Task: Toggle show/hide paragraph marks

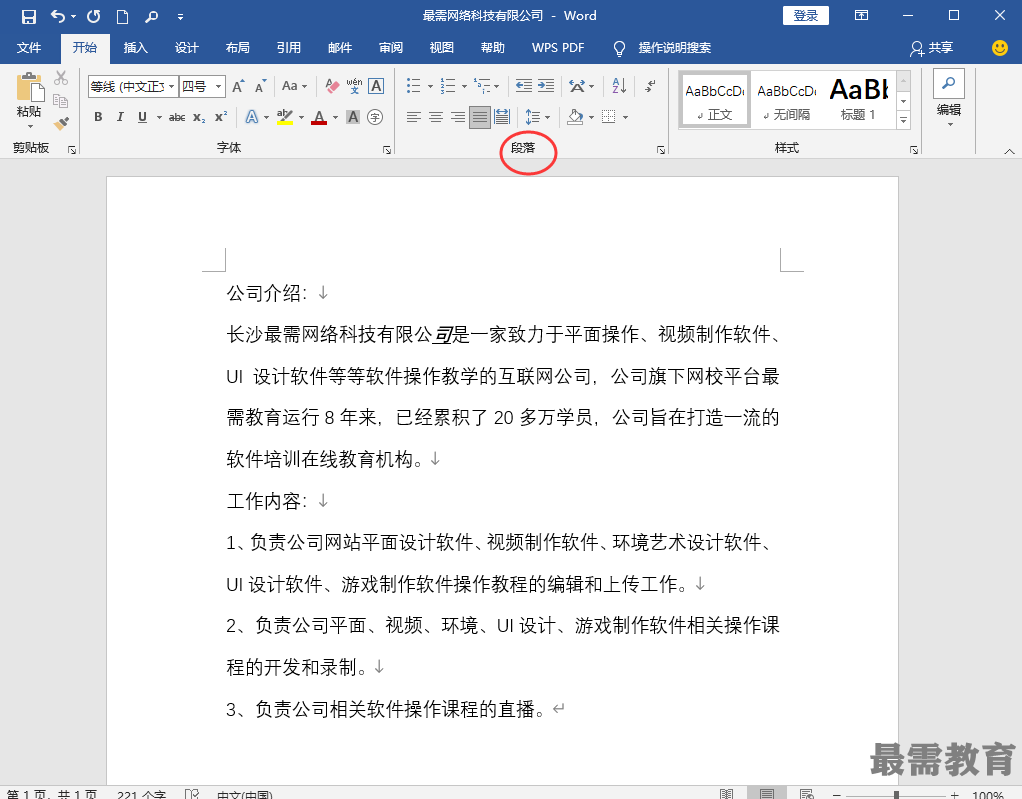Action: pos(650,86)
